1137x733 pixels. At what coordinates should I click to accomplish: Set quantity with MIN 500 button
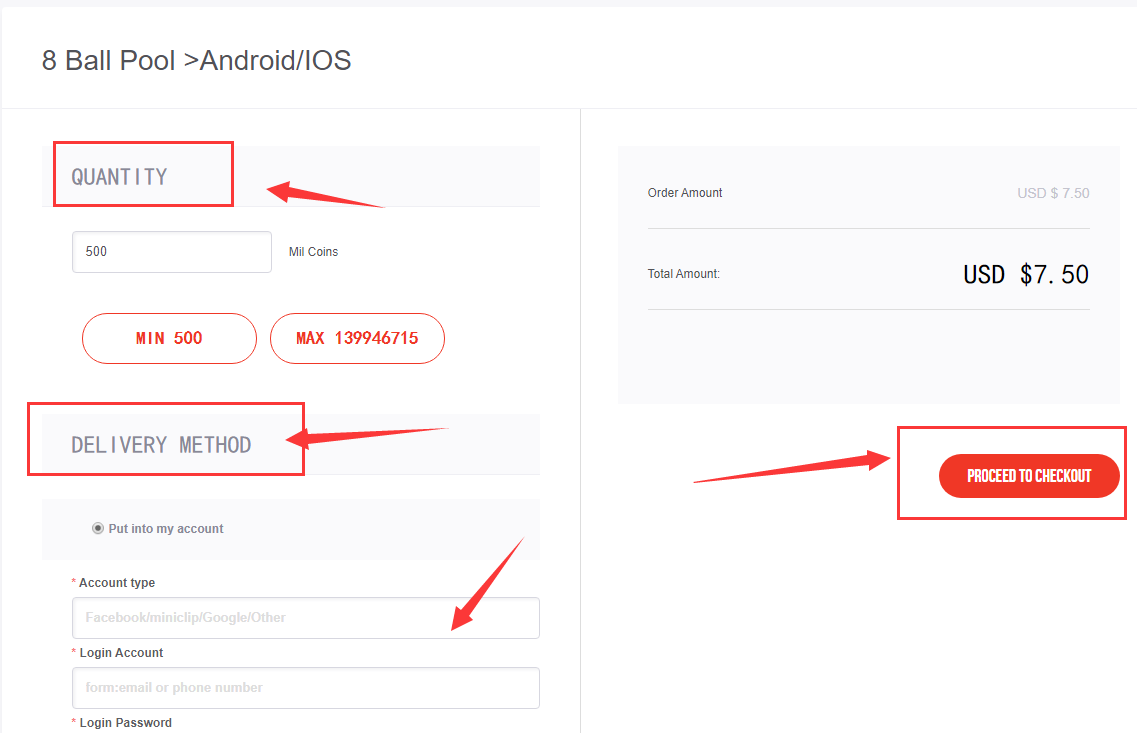(x=169, y=339)
